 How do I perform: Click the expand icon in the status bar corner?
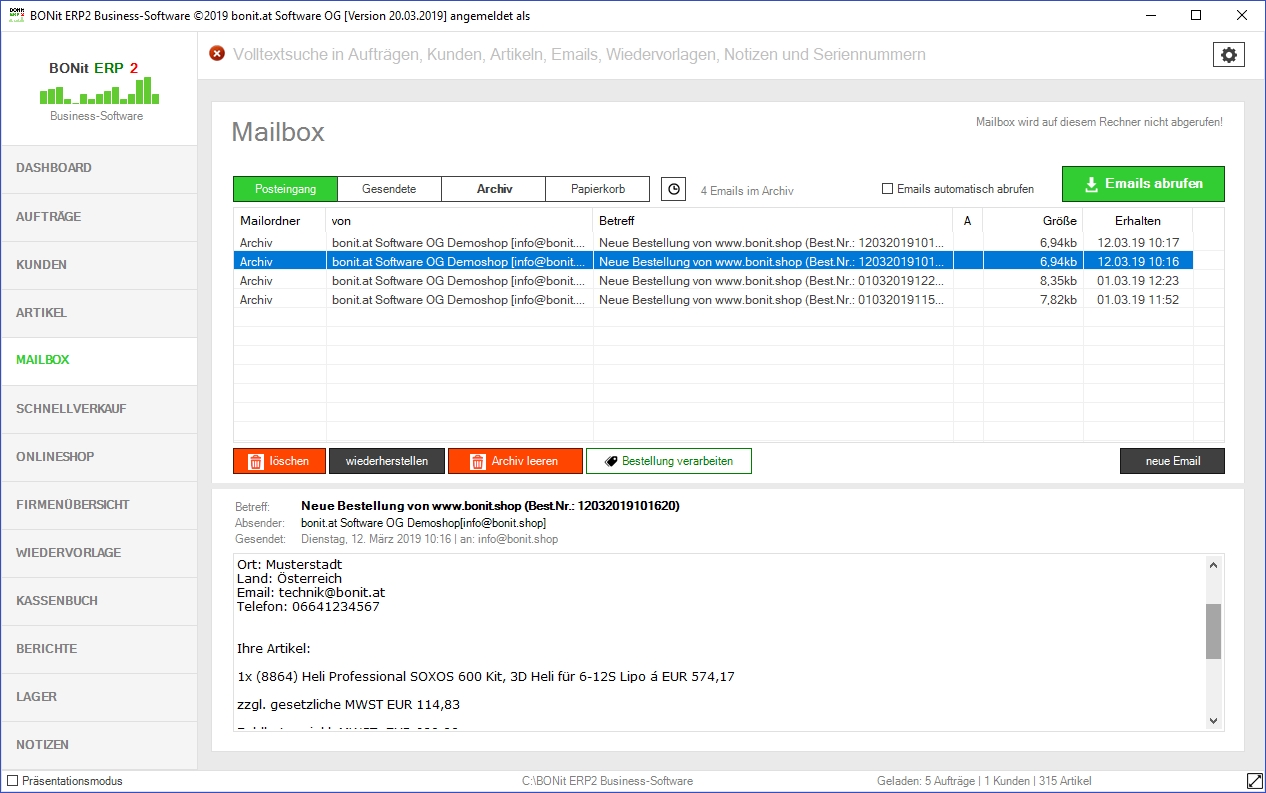[1254, 780]
